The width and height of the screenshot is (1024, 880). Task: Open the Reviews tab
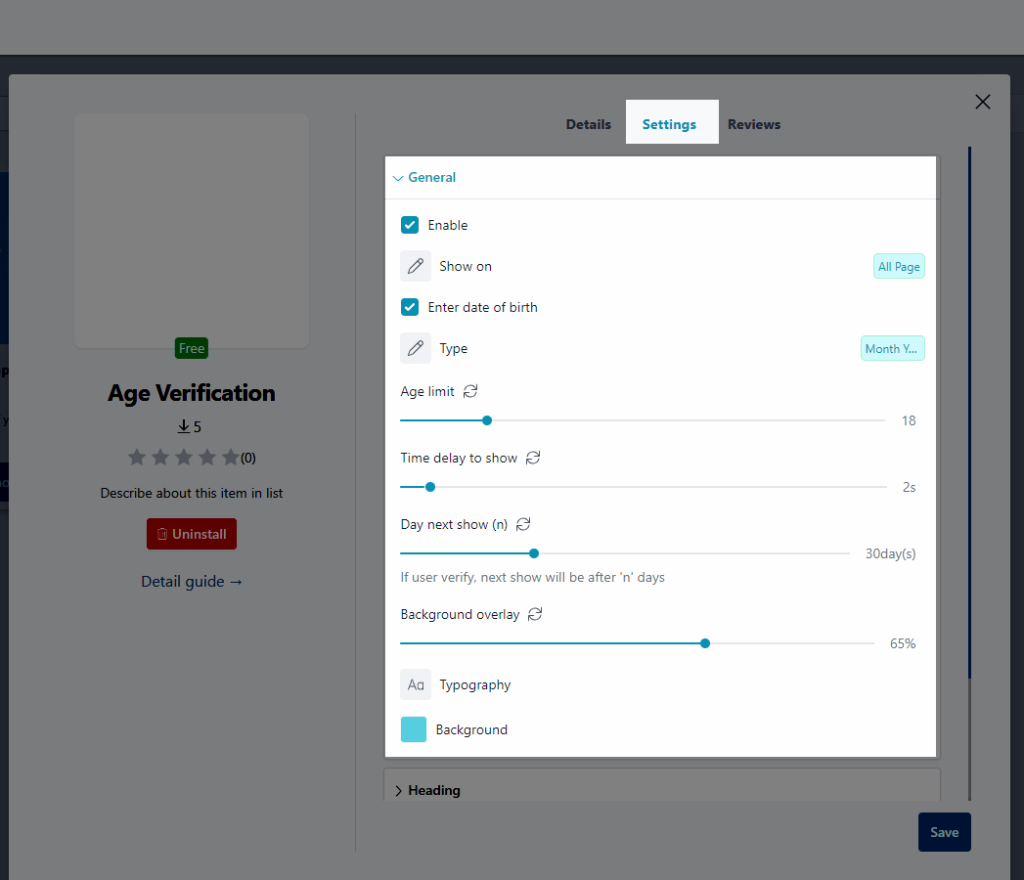click(x=754, y=124)
